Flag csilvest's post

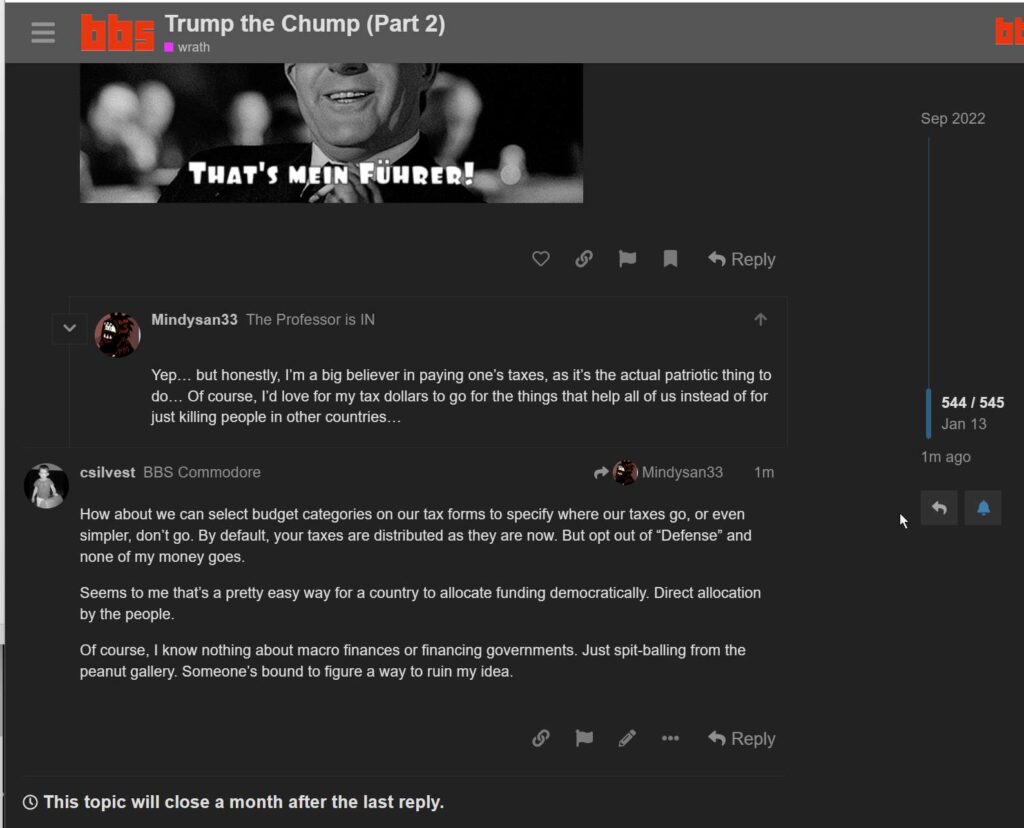[x=584, y=739]
